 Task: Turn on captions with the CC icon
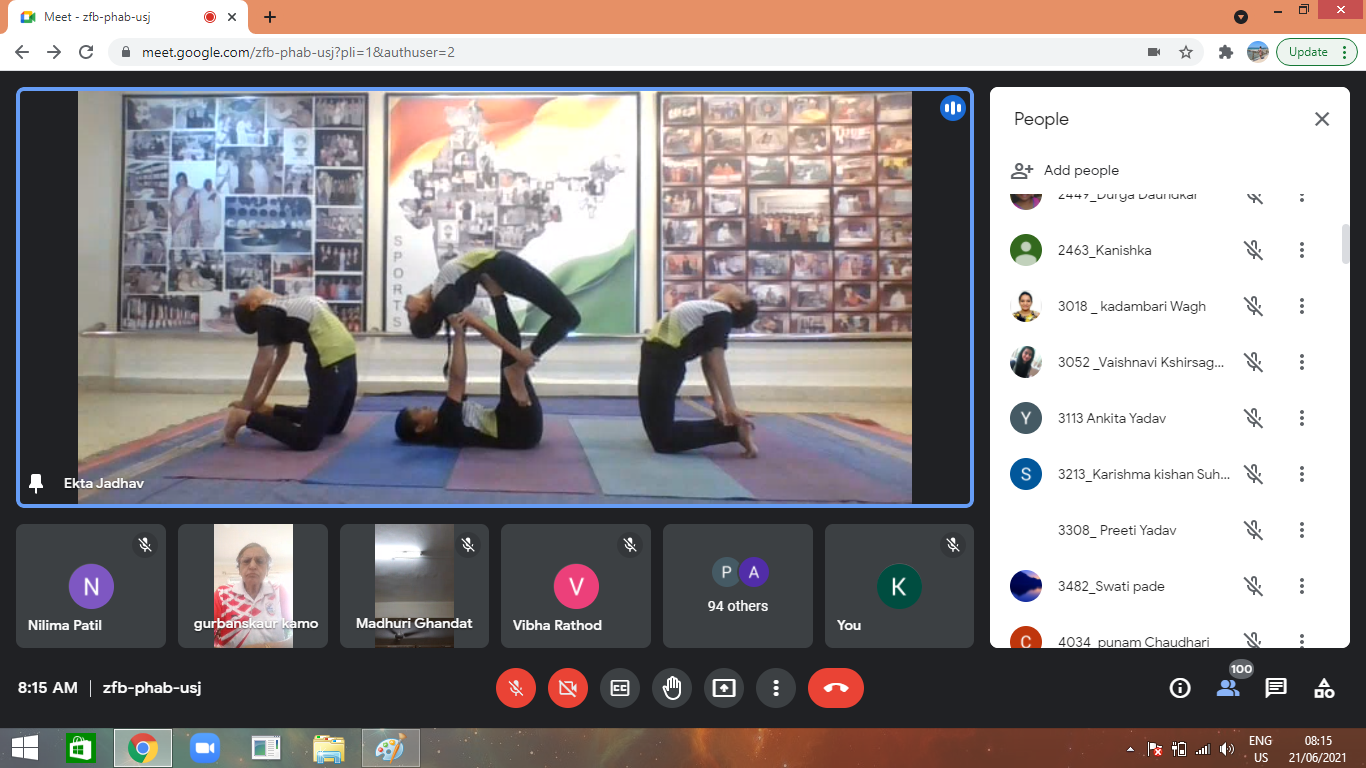tap(620, 688)
